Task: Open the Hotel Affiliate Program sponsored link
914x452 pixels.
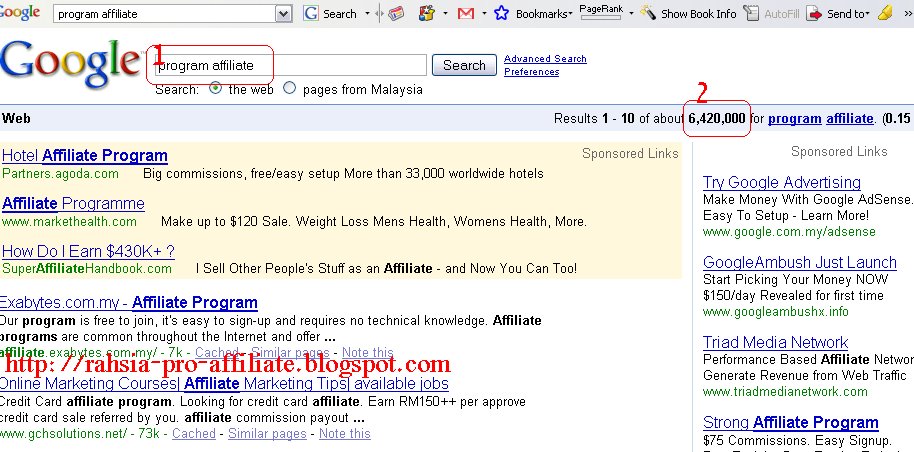Action: pos(85,156)
